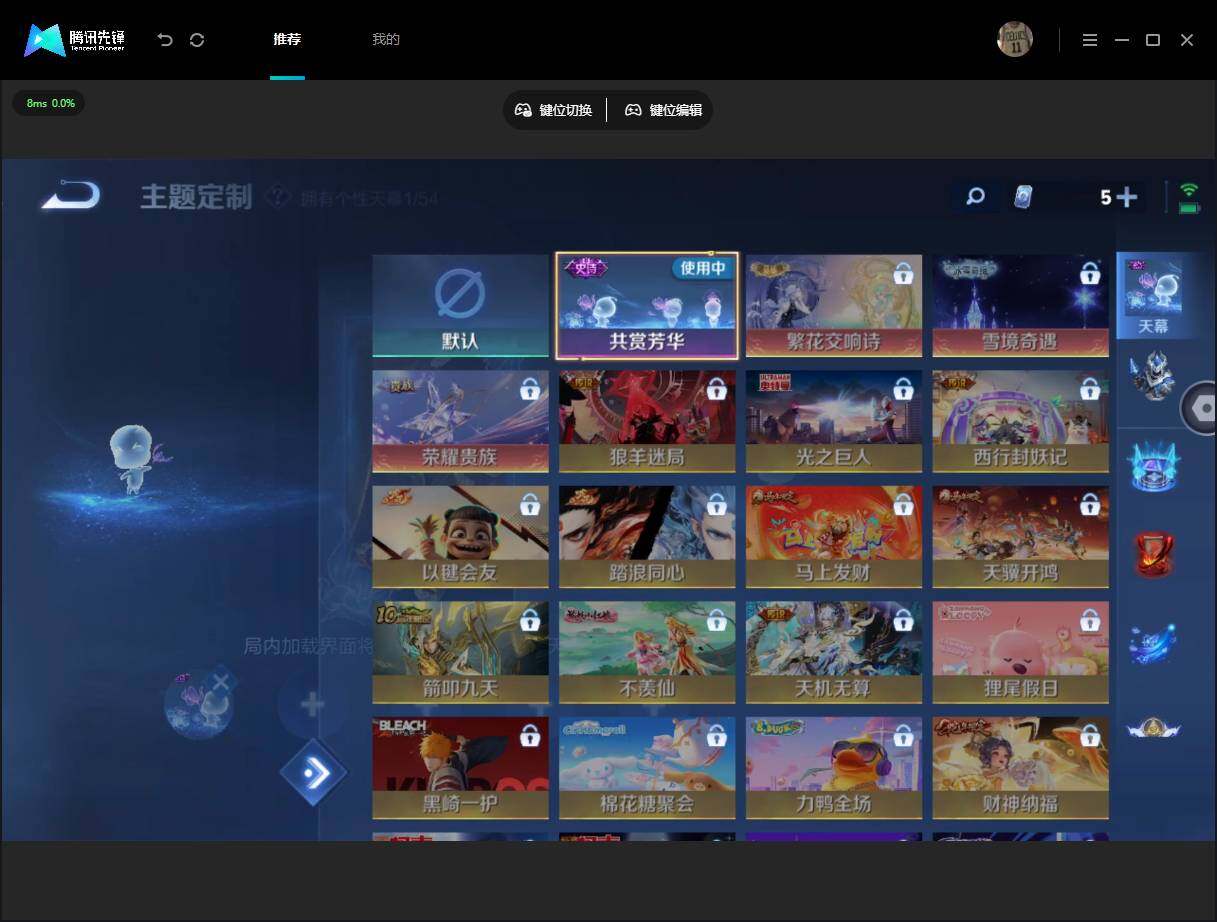The width and height of the screenshot is (1217, 922).
Task: Open the armored hero category icon in sidebar
Action: pos(1152,377)
